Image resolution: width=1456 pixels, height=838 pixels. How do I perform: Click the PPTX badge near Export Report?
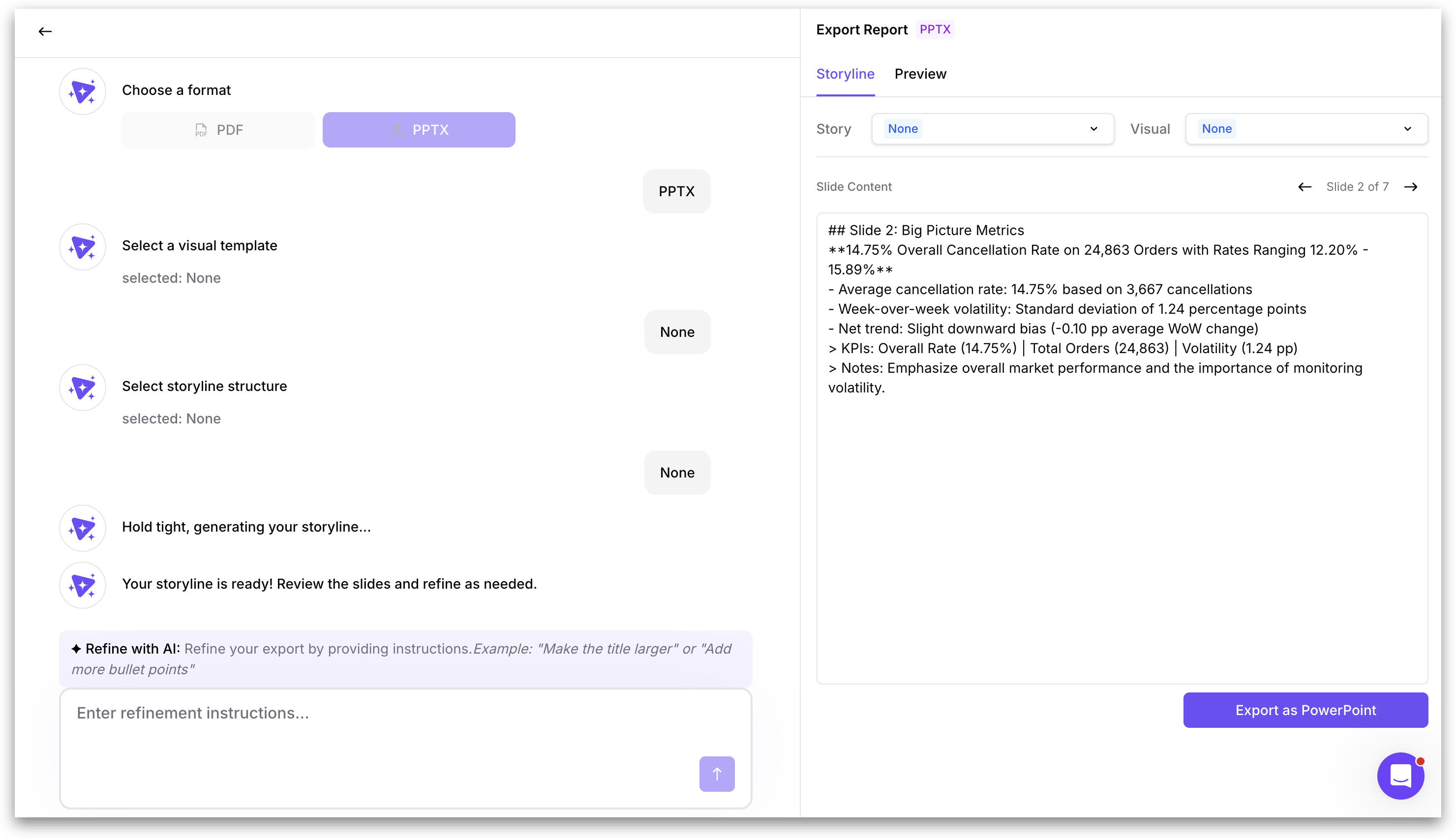[x=935, y=30]
